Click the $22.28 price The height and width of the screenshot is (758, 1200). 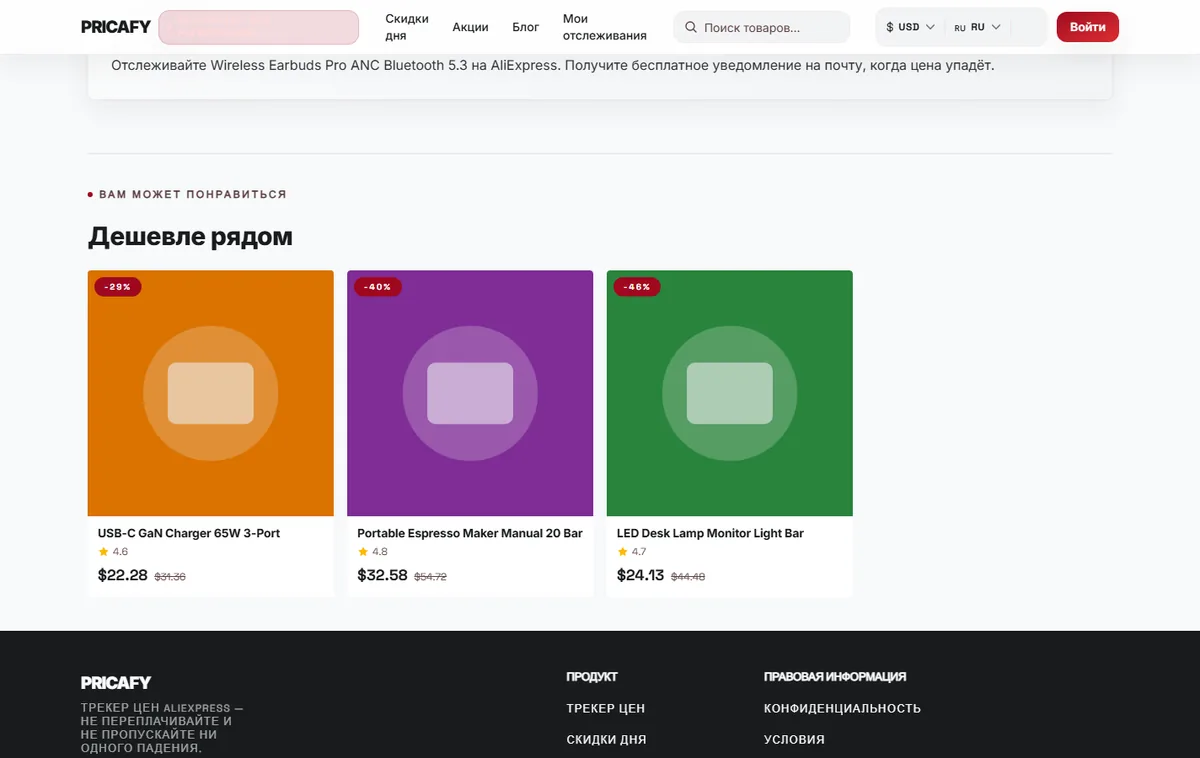click(123, 575)
